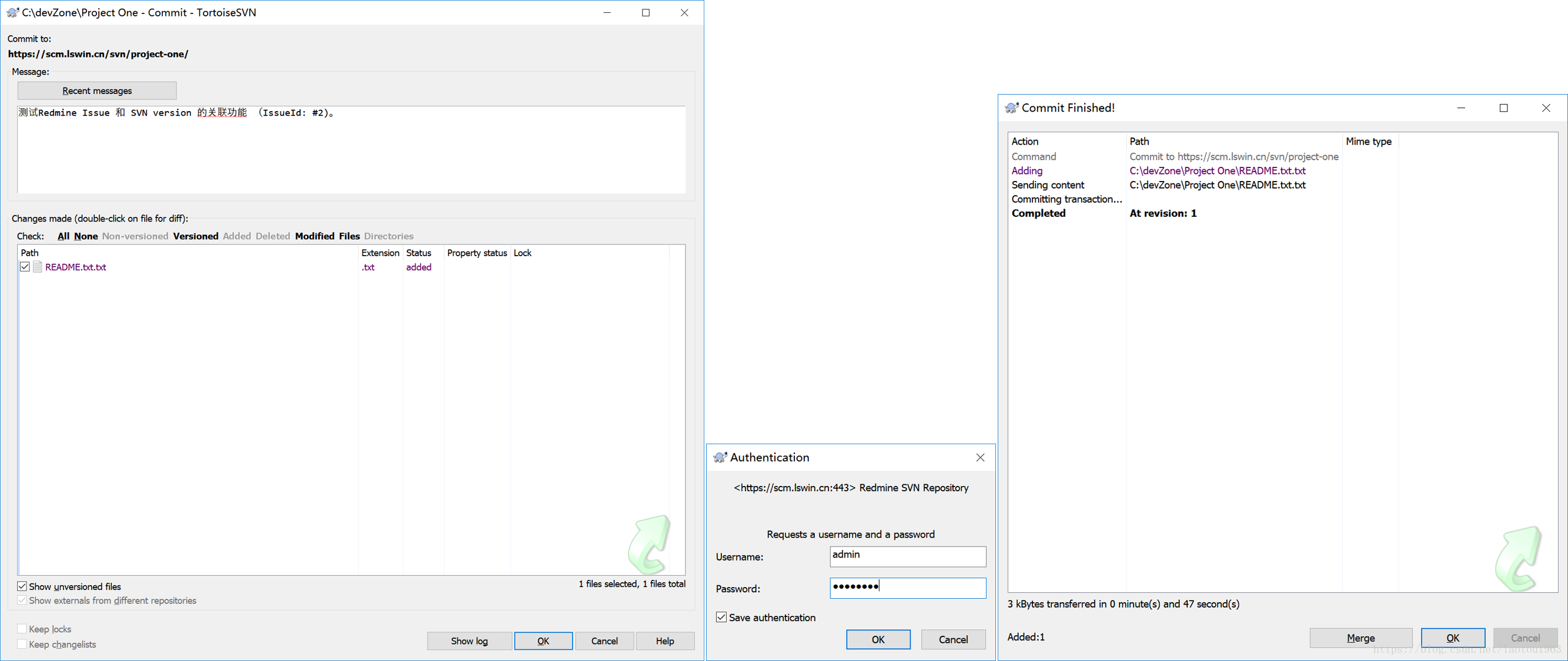The width and height of the screenshot is (1568, 661).
Task: Sort by Property status column header
Action: pyautogui.click(x=477, y=253)
